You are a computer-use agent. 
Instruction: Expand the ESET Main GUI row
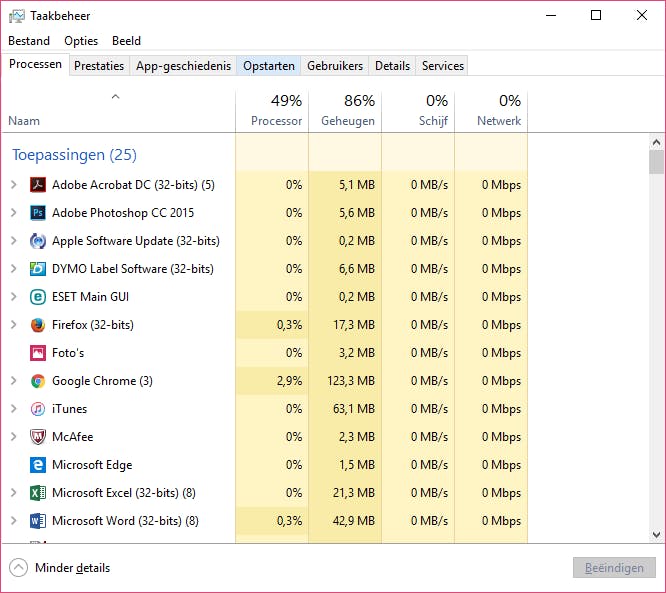click(x=14, y=297)
